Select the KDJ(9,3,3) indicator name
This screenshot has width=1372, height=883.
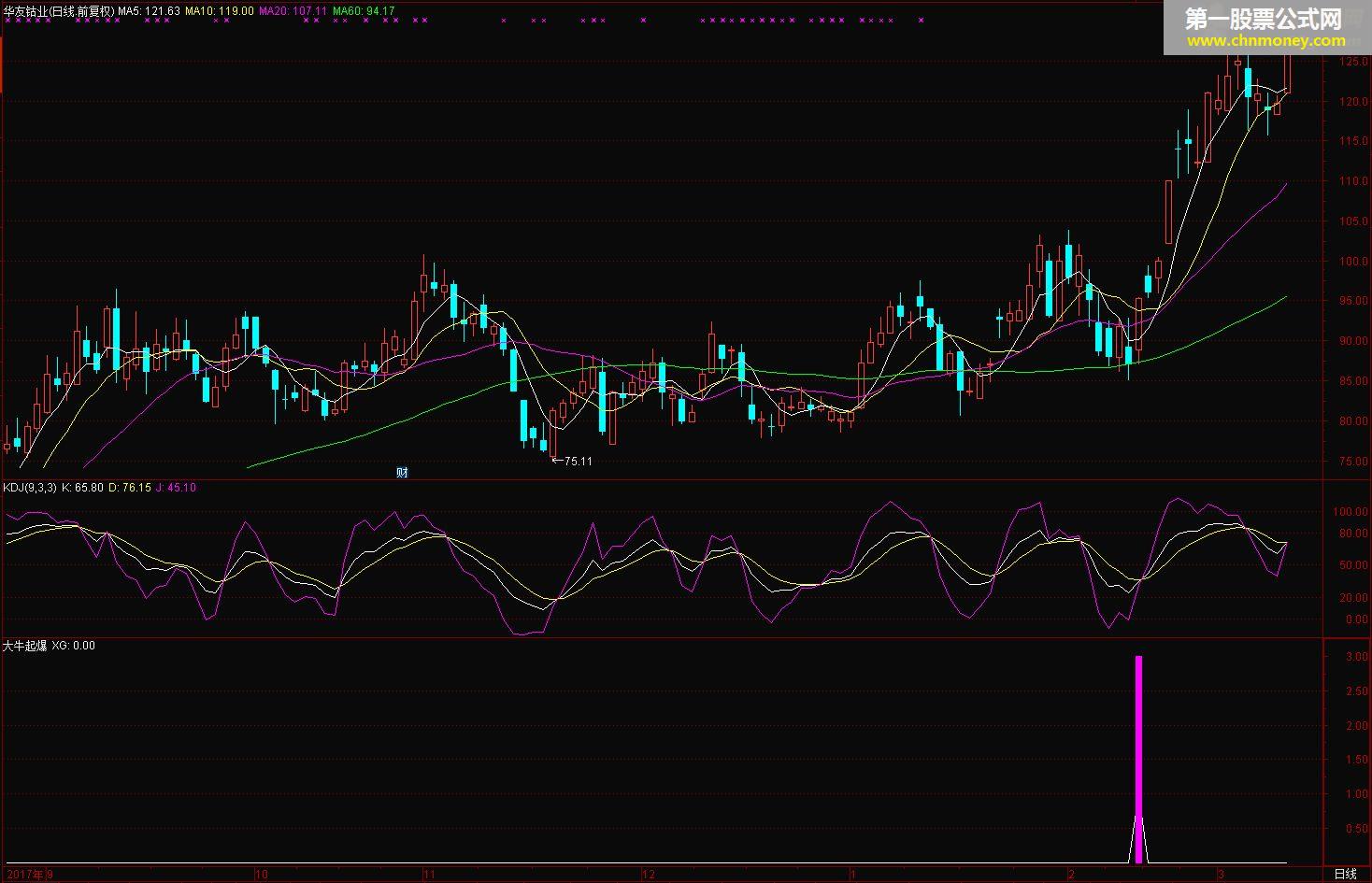(30, 488)
